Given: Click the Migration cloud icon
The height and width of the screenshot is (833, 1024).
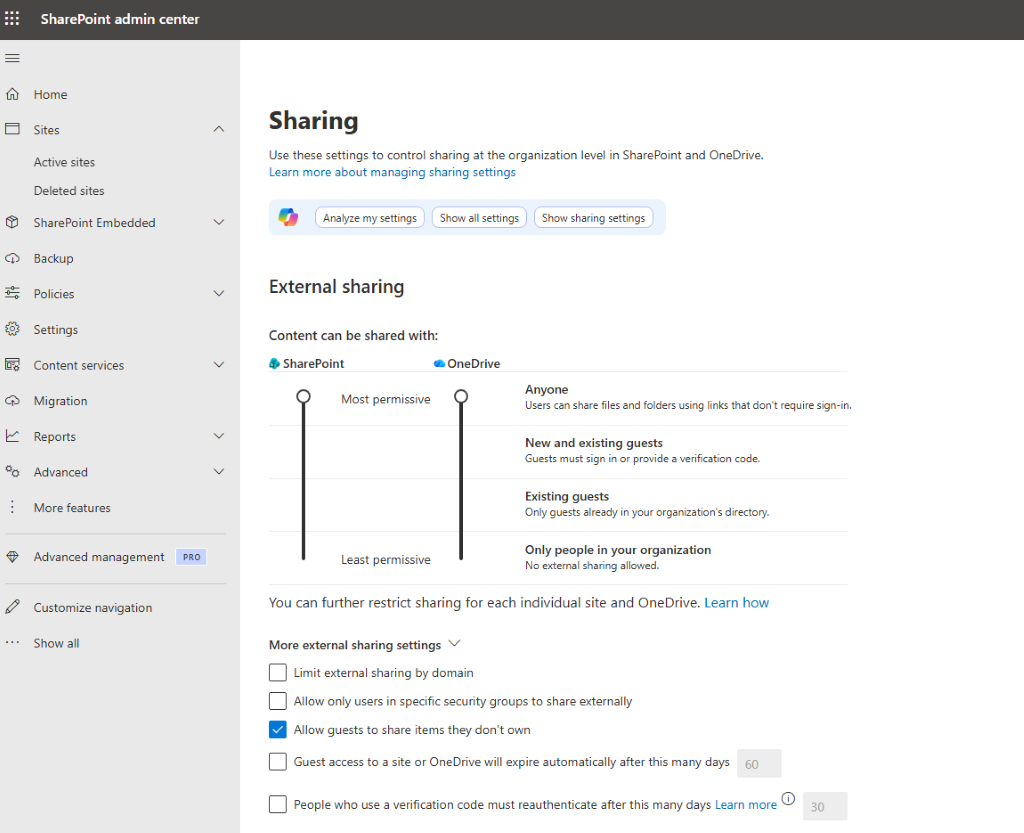Looking at the screenshot, I should (12, 400).
